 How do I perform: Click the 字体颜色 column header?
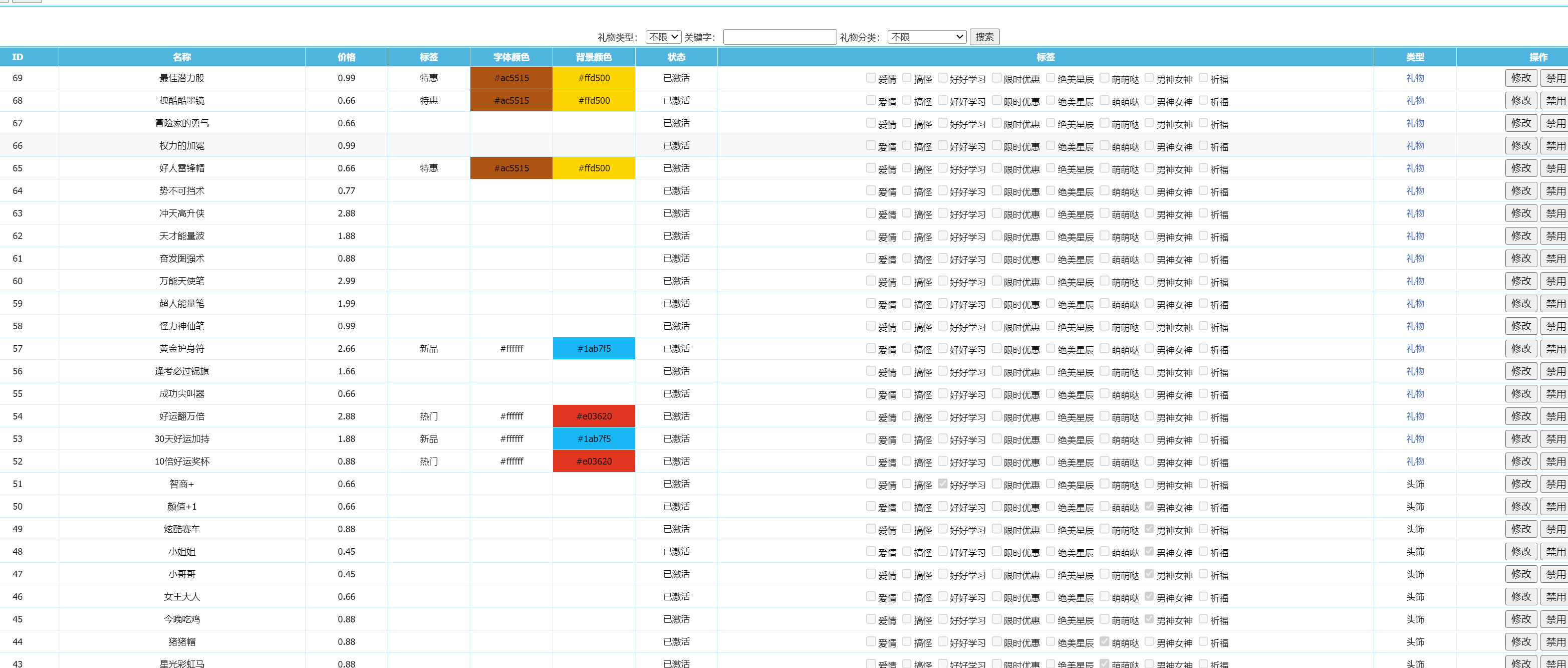click(x=511, y=57)
